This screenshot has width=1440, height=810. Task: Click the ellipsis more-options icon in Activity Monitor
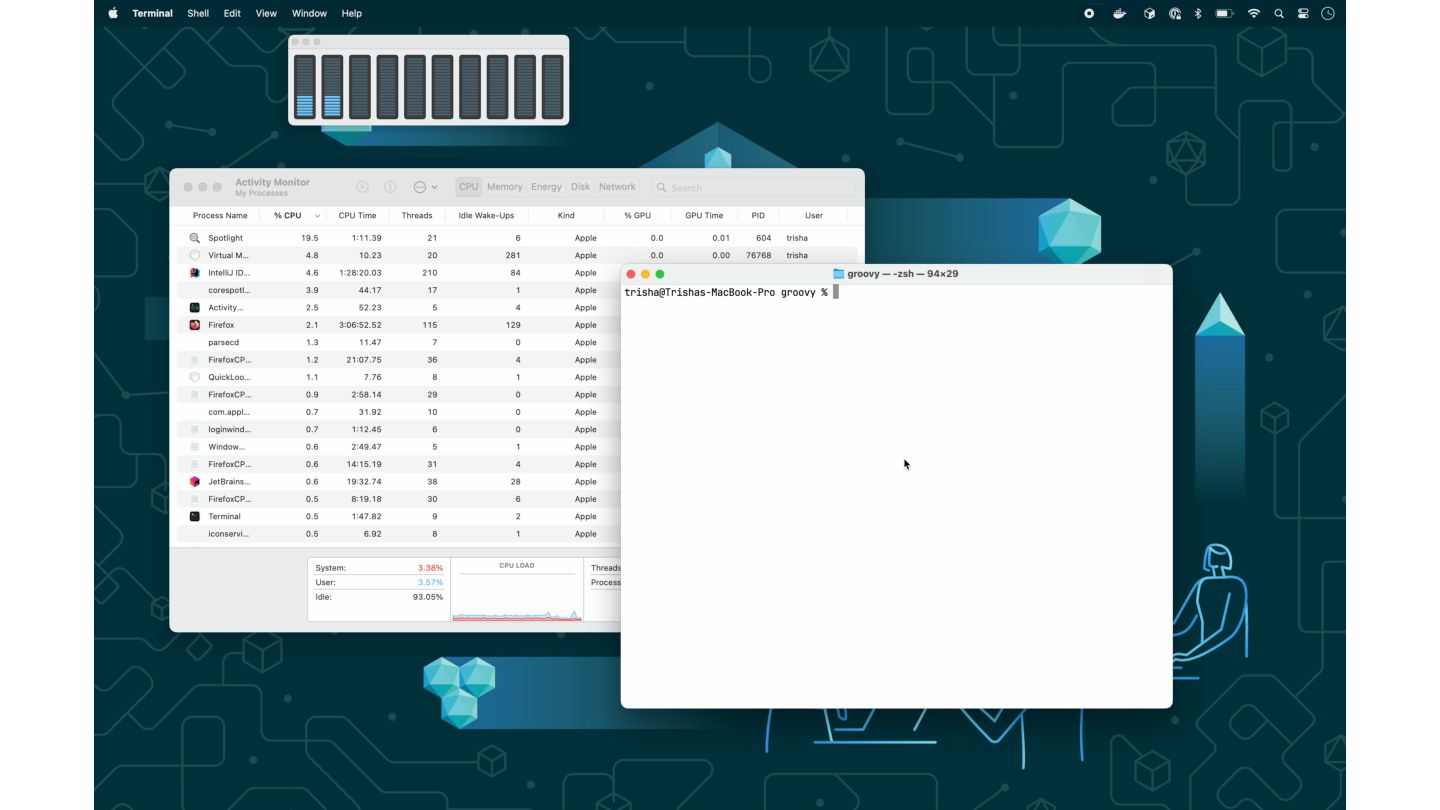(420, 187)
